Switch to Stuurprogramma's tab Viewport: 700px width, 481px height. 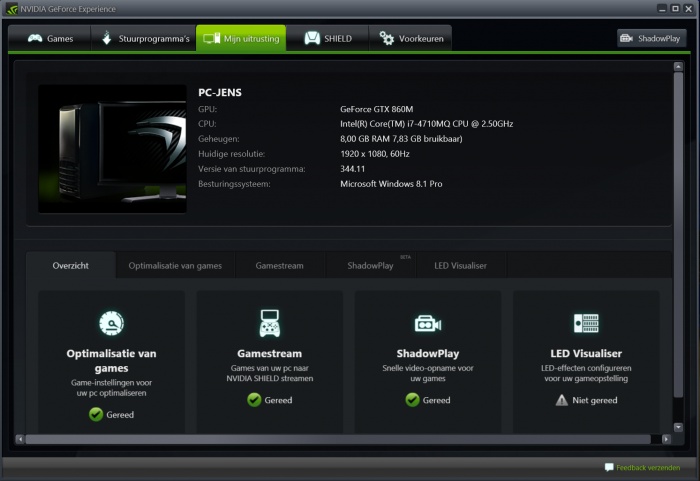tap(144, 38)
